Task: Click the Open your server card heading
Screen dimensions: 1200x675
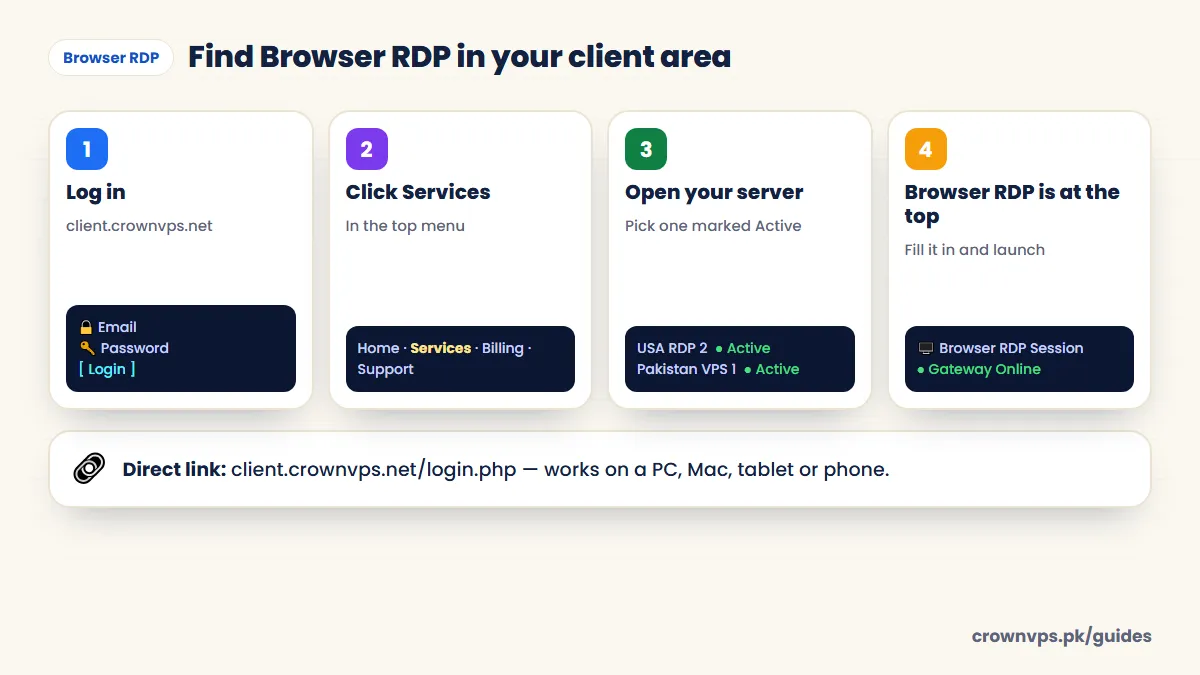Action: 714,192
